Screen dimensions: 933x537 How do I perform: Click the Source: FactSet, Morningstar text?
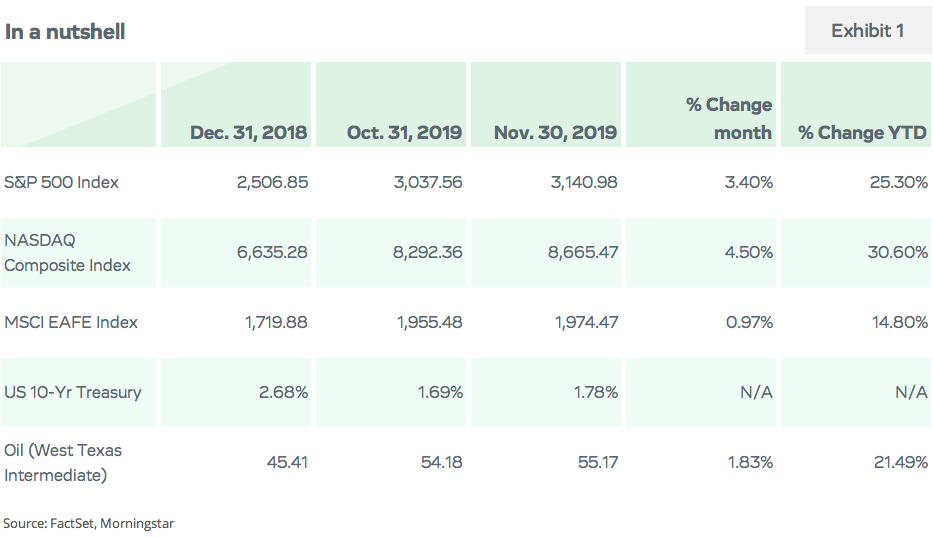coord(89,523)
